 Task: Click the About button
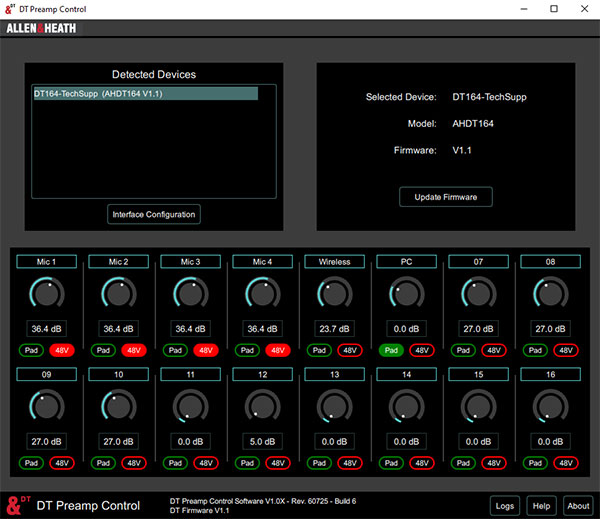click(x=578, y=506)
